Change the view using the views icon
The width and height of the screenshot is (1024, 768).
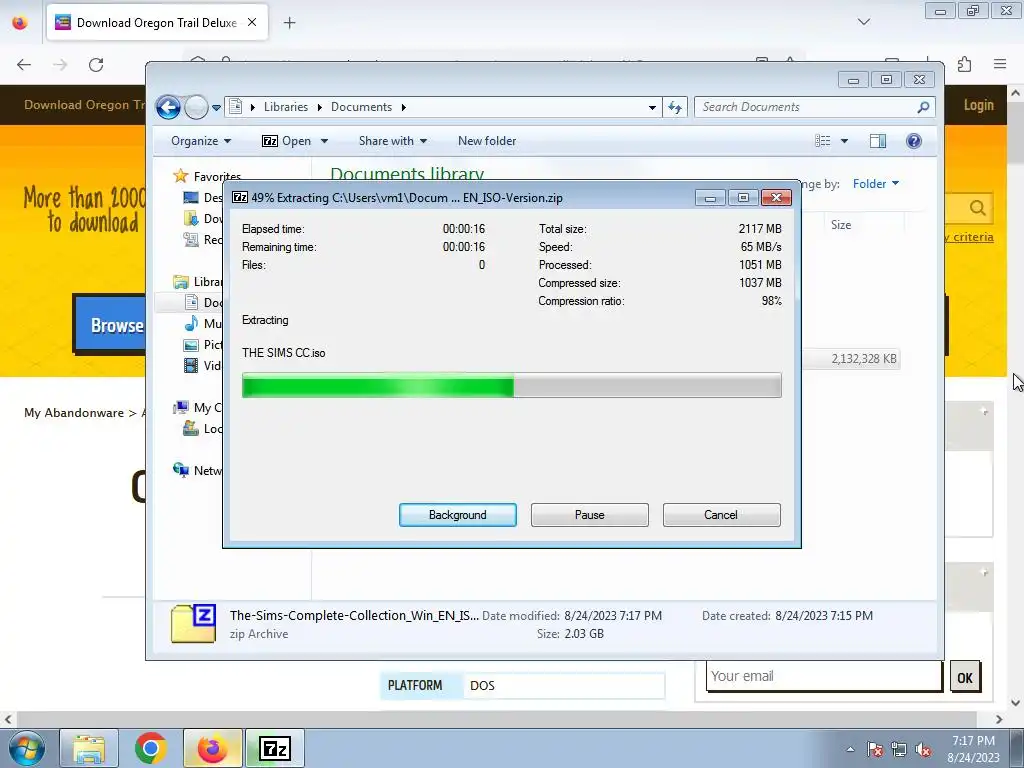823,141
